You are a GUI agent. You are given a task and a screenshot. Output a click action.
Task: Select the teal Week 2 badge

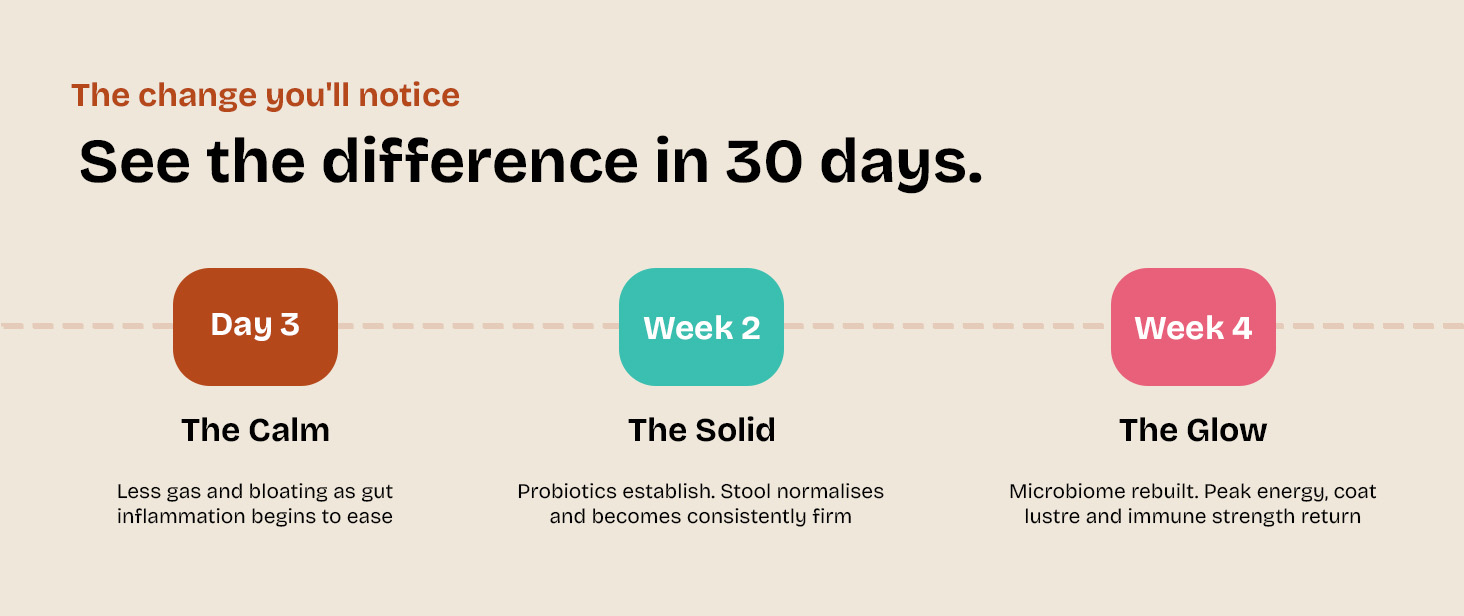coord(701,326)
